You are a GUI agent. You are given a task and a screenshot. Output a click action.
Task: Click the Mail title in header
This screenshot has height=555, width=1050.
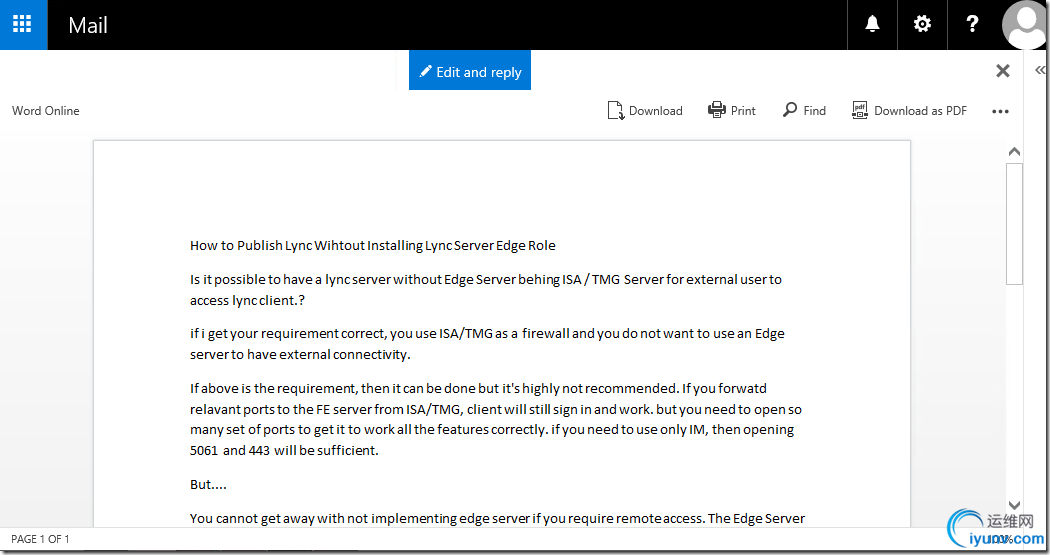pyautogui.click(x=88, y=25)
